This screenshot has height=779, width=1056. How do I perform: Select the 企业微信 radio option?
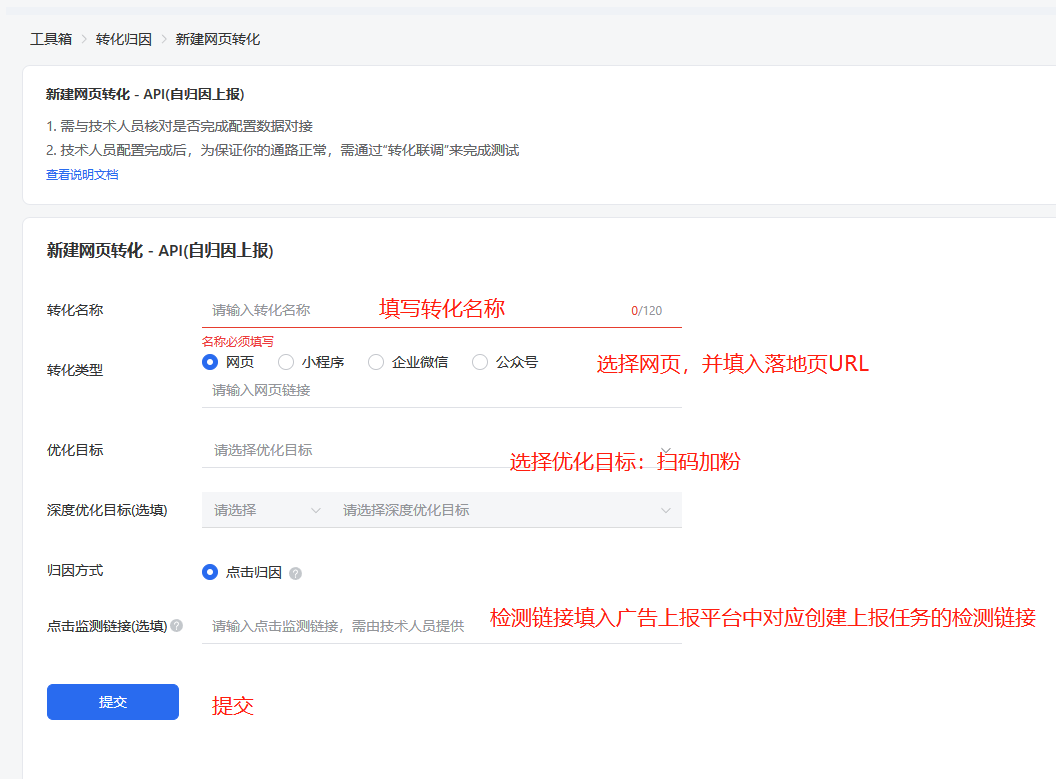pyautogui.click(x=376, y=362)
